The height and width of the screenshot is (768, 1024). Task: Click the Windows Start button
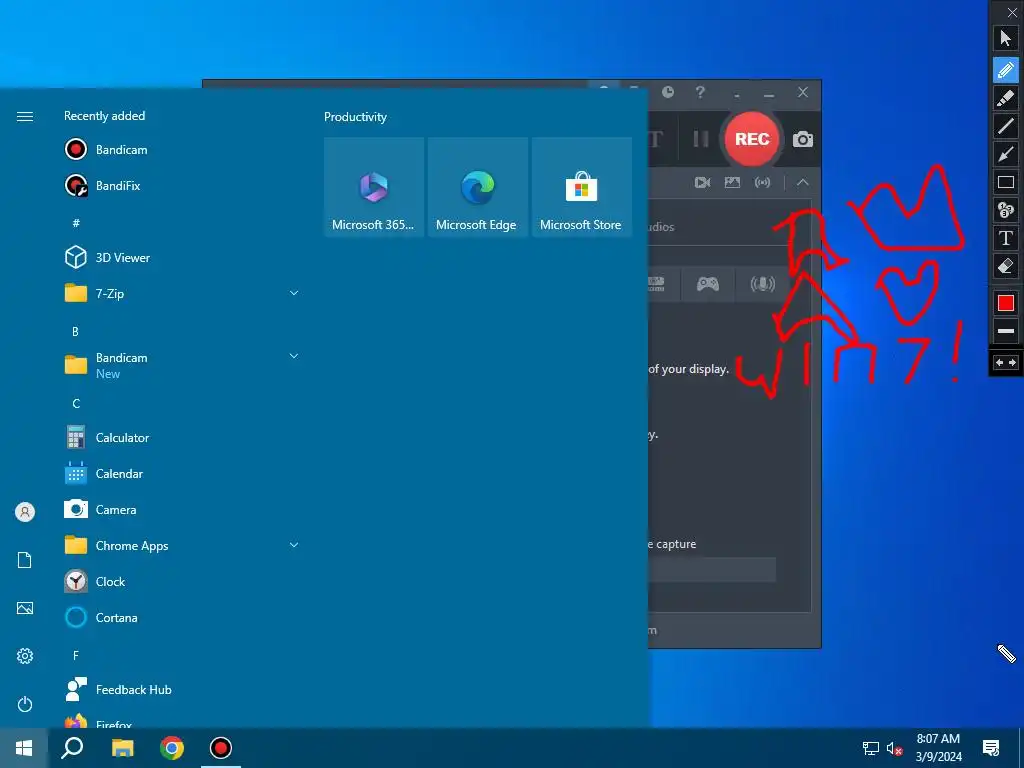24,748
